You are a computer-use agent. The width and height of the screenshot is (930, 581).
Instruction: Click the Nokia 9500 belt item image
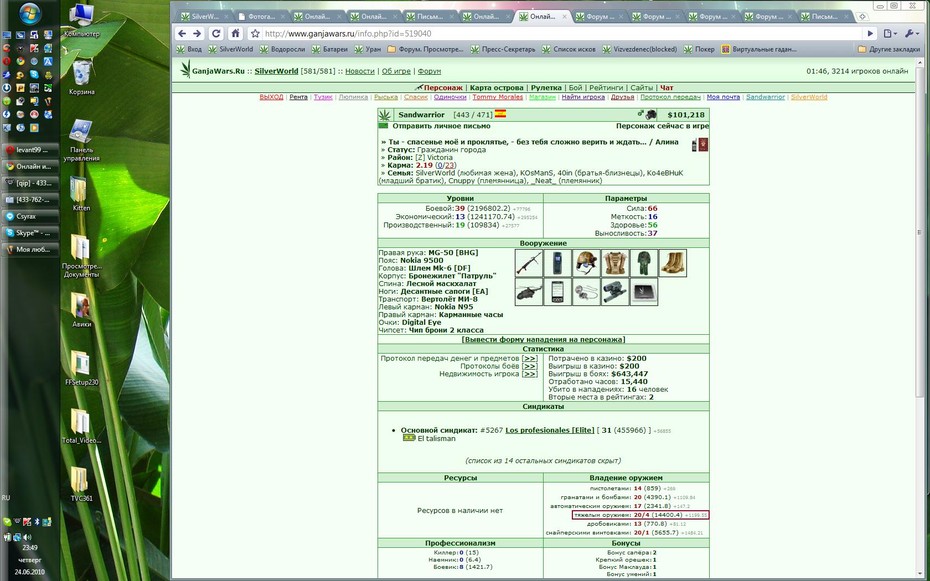[558, 263]
